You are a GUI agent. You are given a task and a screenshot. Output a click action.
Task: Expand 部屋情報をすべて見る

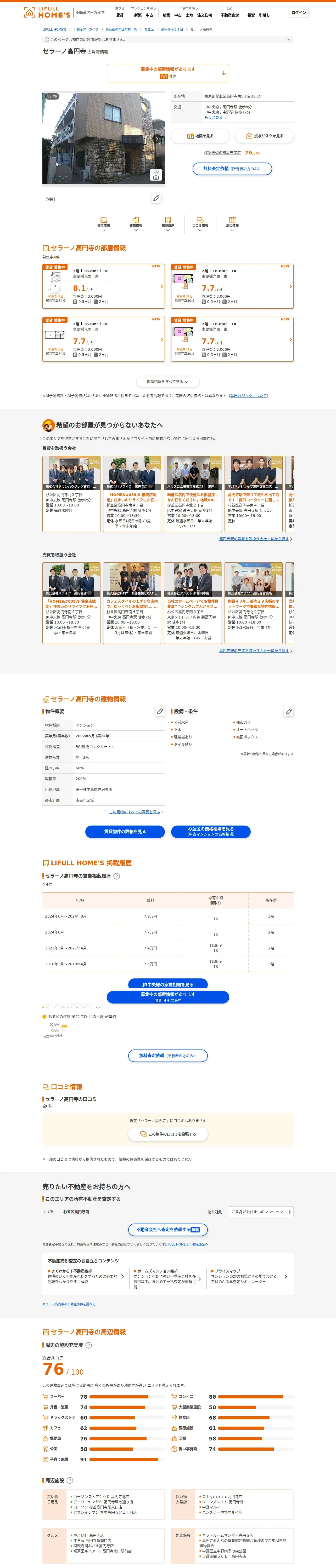168,382
